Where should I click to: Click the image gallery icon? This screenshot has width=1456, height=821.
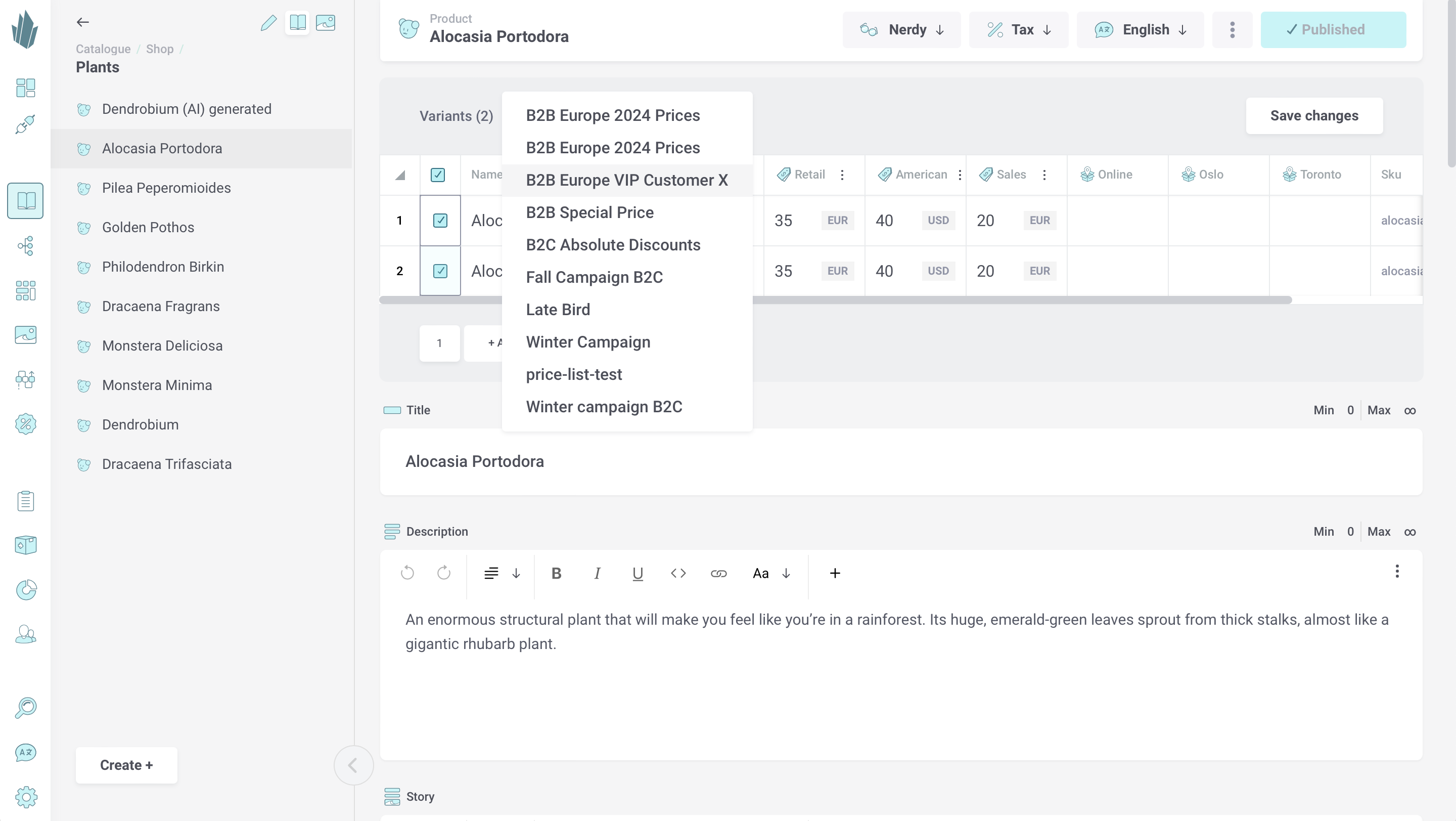tap(325, 22)
